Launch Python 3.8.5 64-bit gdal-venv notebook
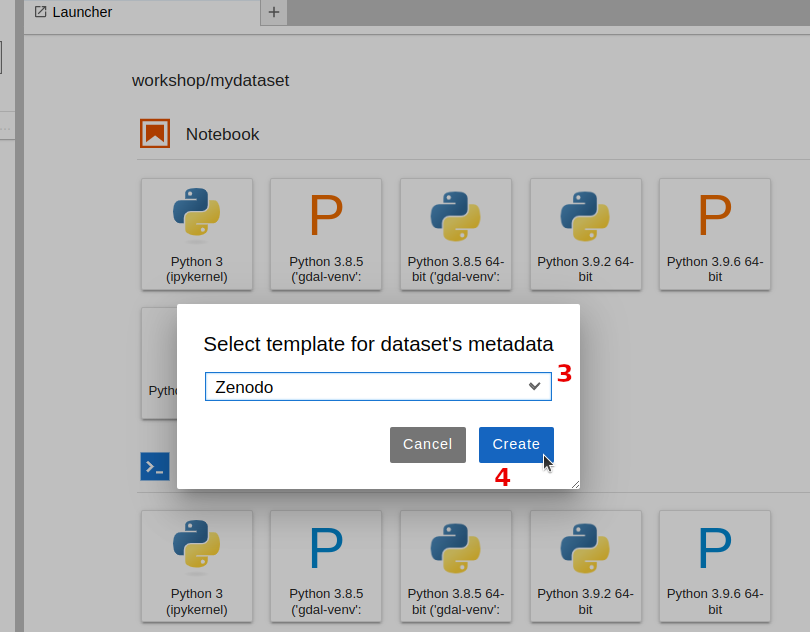810x632 pixels. (456, 234)
